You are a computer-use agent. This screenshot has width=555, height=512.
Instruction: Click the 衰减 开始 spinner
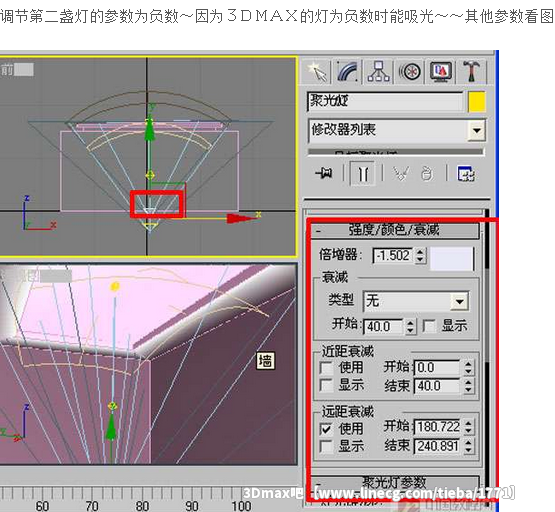point(410,326)
